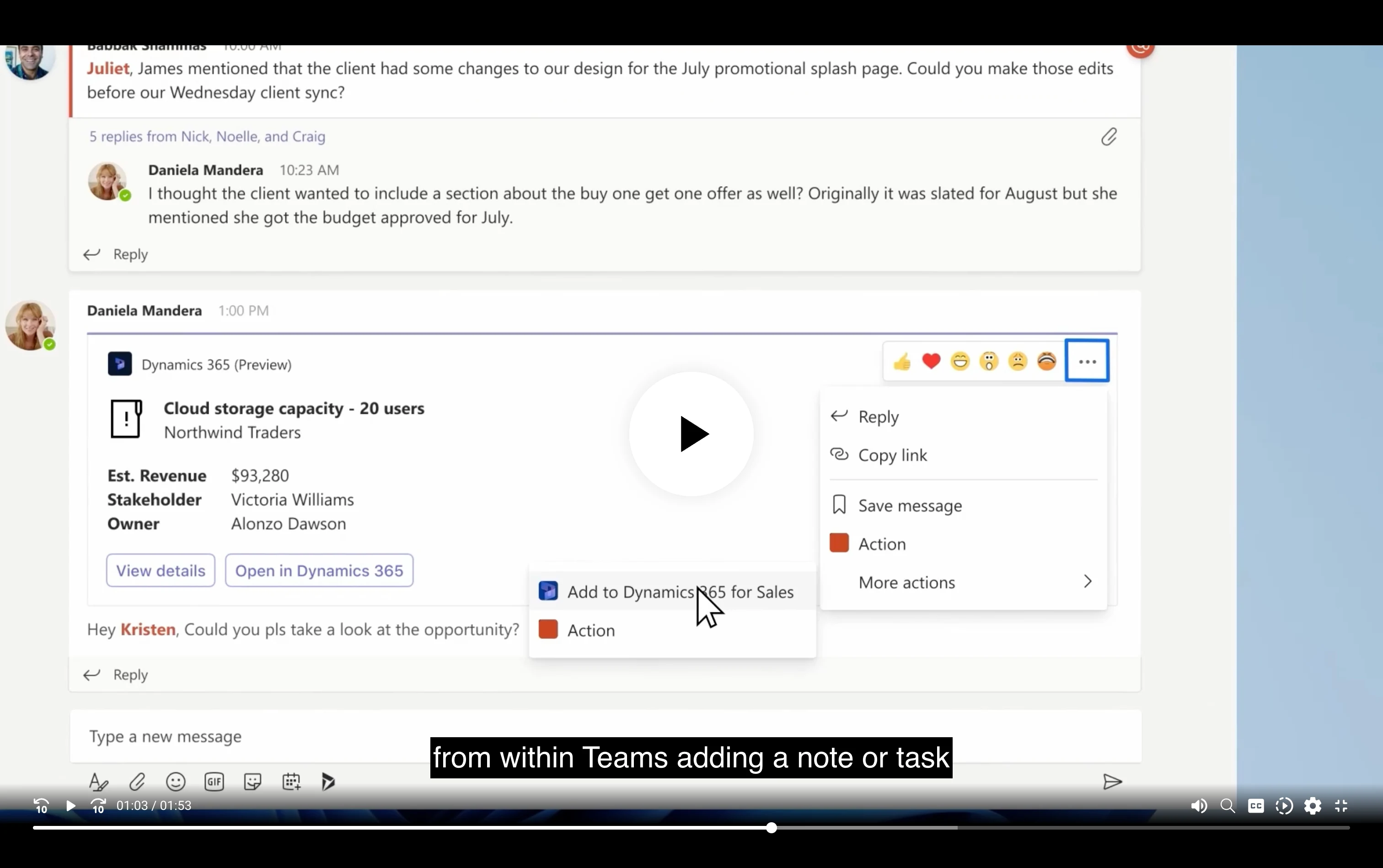React with the thumbs up emoji
Screen dimensions: 1383x868
click(x=902, y=362)
